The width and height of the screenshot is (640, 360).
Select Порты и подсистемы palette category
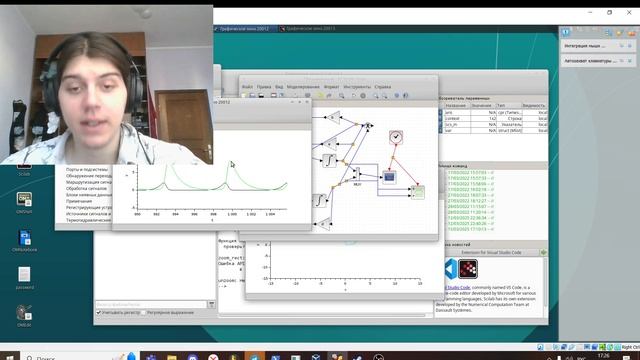87,169
